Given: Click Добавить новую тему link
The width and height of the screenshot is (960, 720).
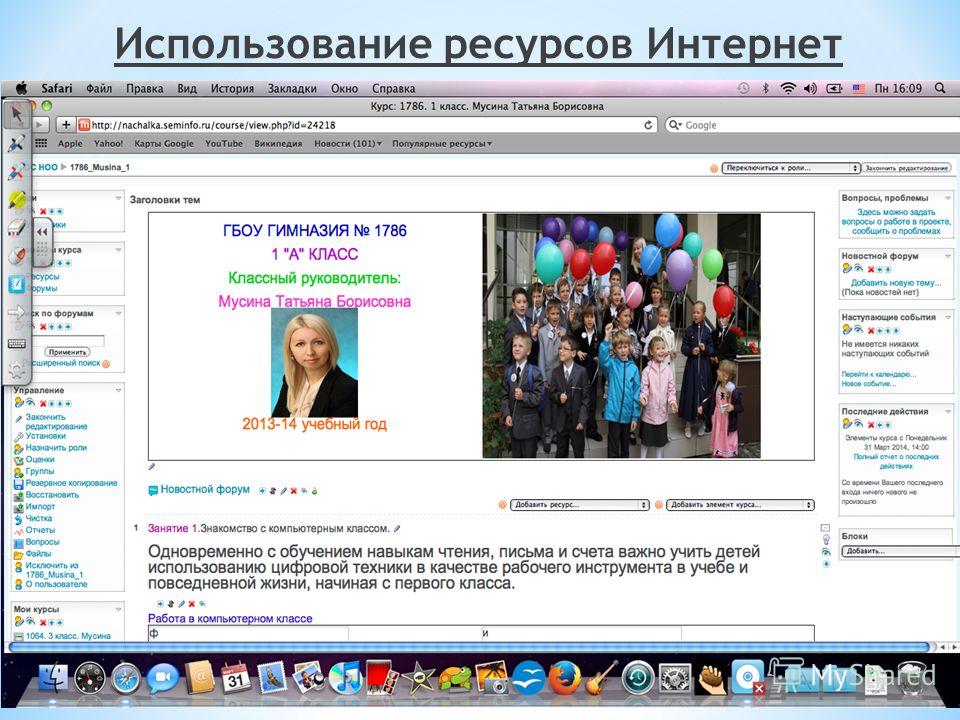Looking at the screenshot, I should click(896, 282).
